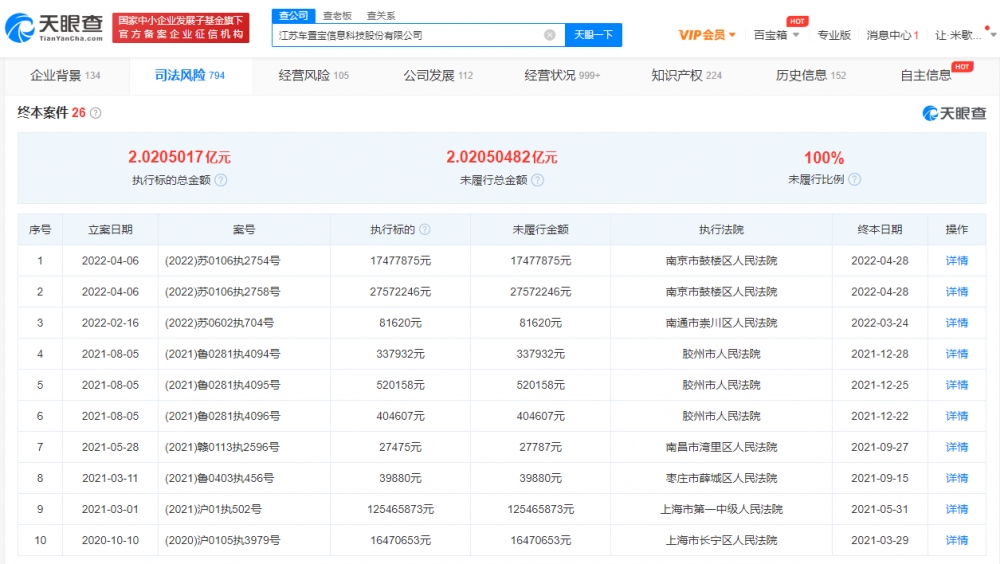Click the 2.0205017亿元 total amount
The height and width of the screenshot is (564, 1000).
179,157
